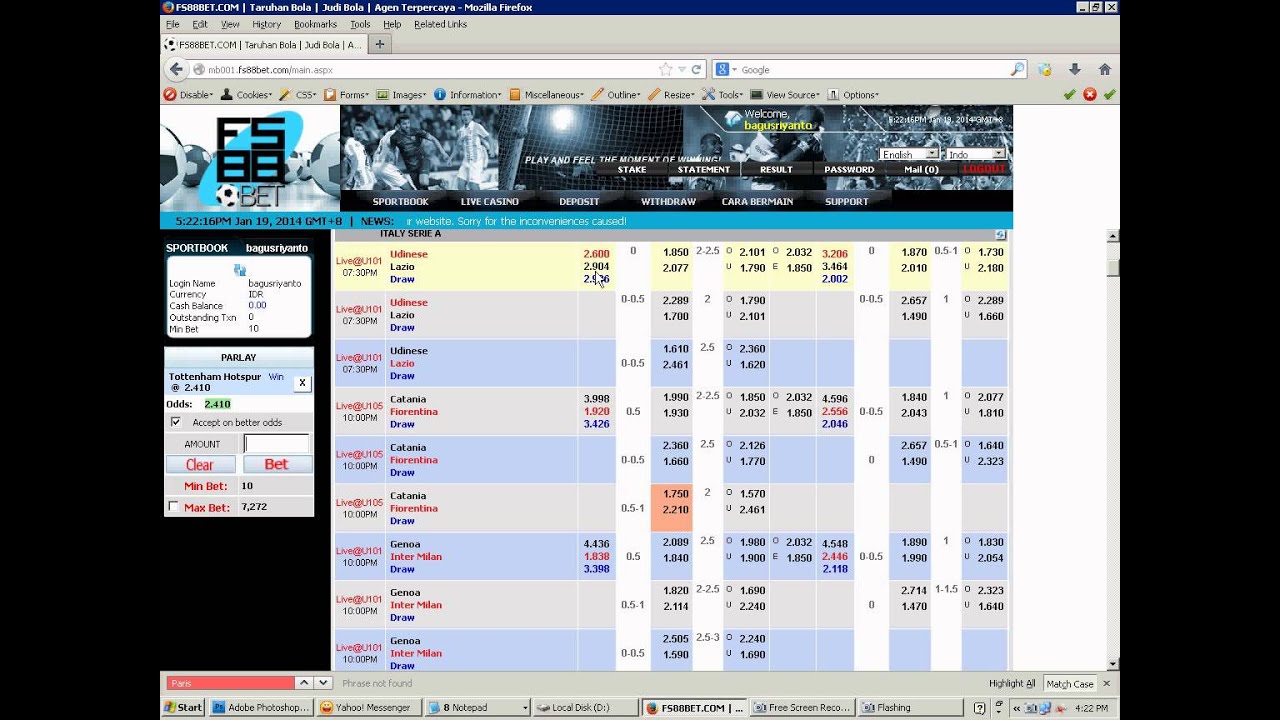
Task: Open the History menu
Action: [266, 24]
